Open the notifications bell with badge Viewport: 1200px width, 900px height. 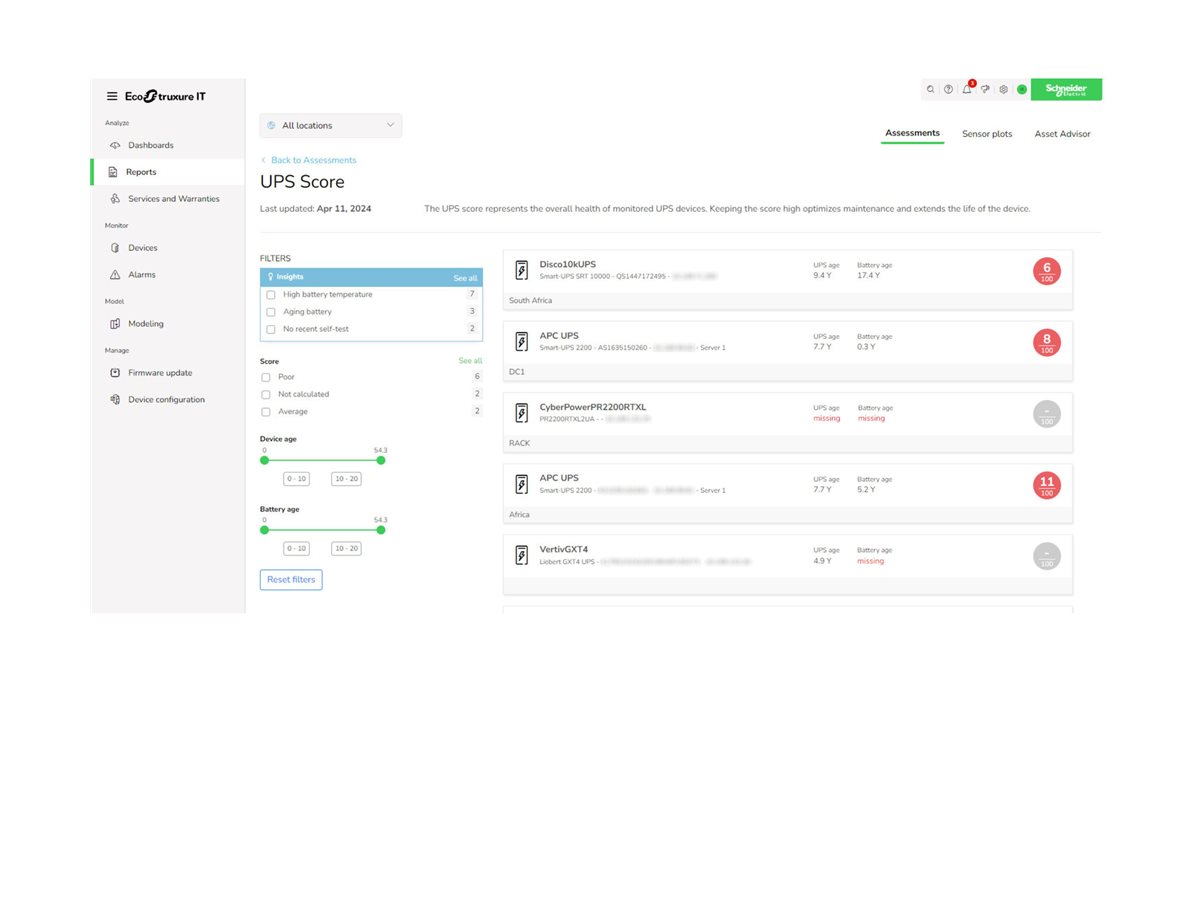click(x=966, y=89)
